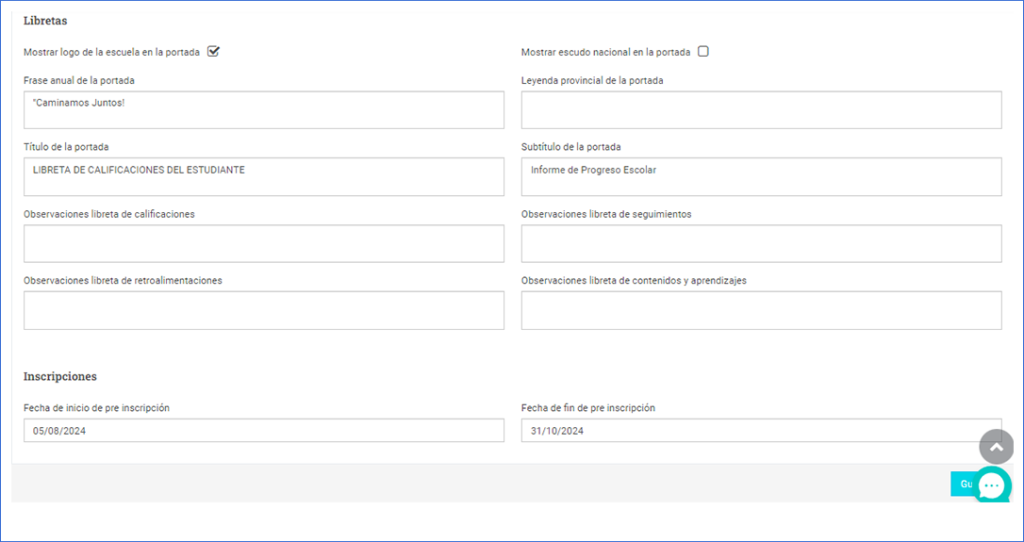The image size is (1024, 542).
Task: Enable Mostrar escudo nacional en la portada
Action: tap(703, 52)
